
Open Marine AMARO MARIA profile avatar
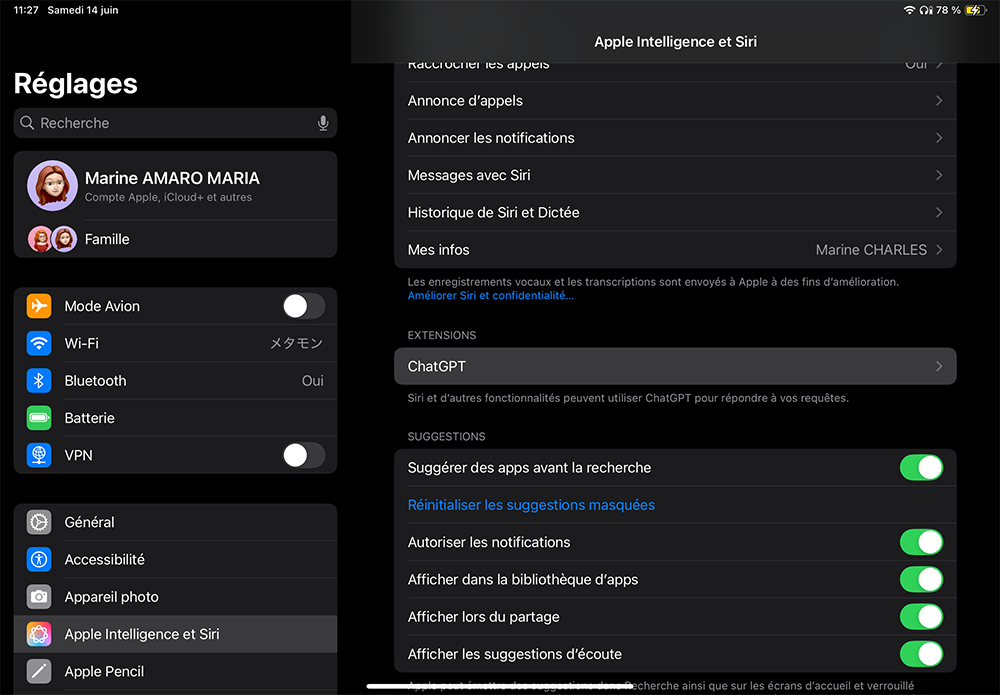(52, 185)
